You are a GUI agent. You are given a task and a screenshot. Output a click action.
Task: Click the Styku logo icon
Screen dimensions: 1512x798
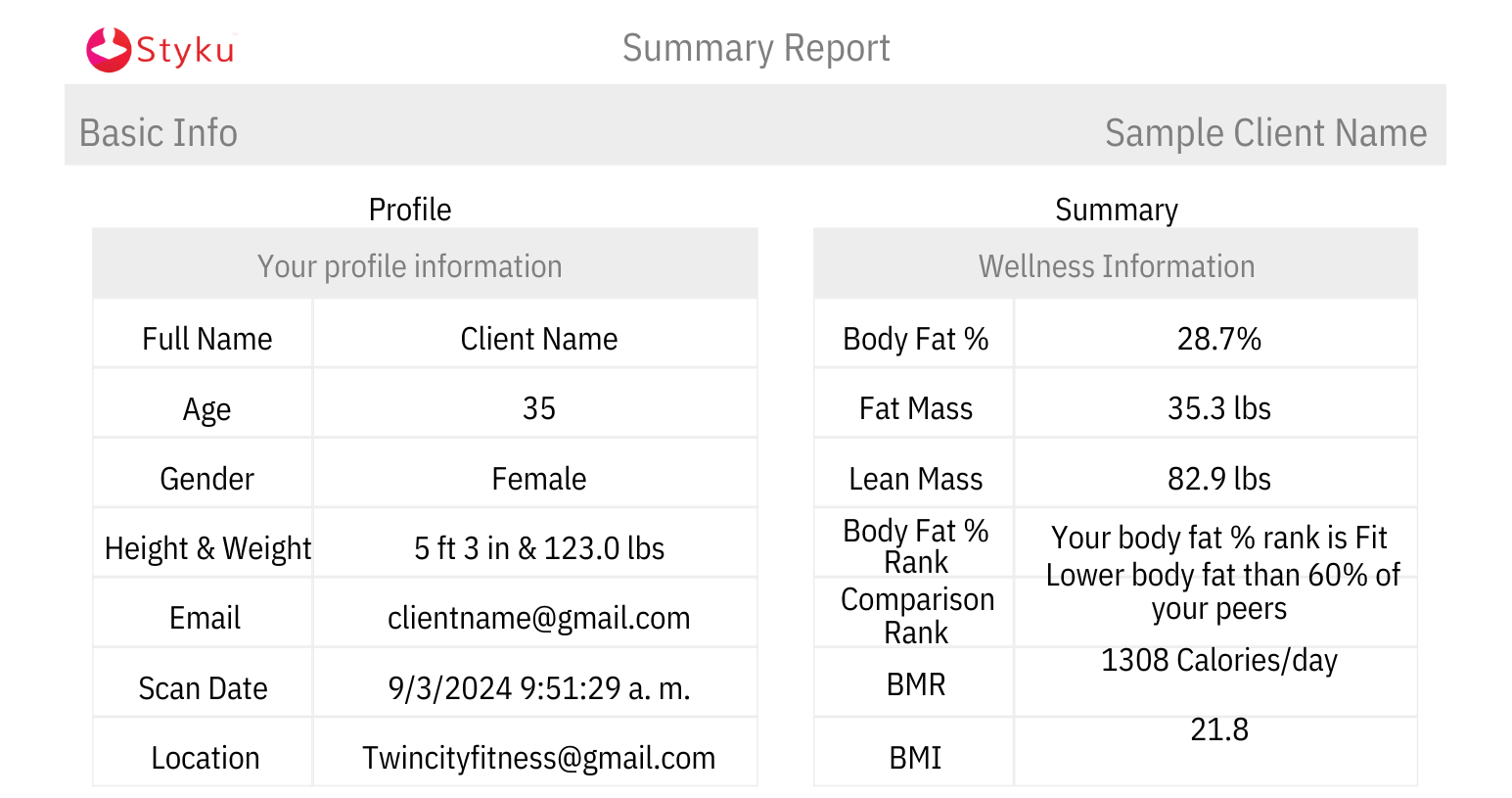pos(109,49)
